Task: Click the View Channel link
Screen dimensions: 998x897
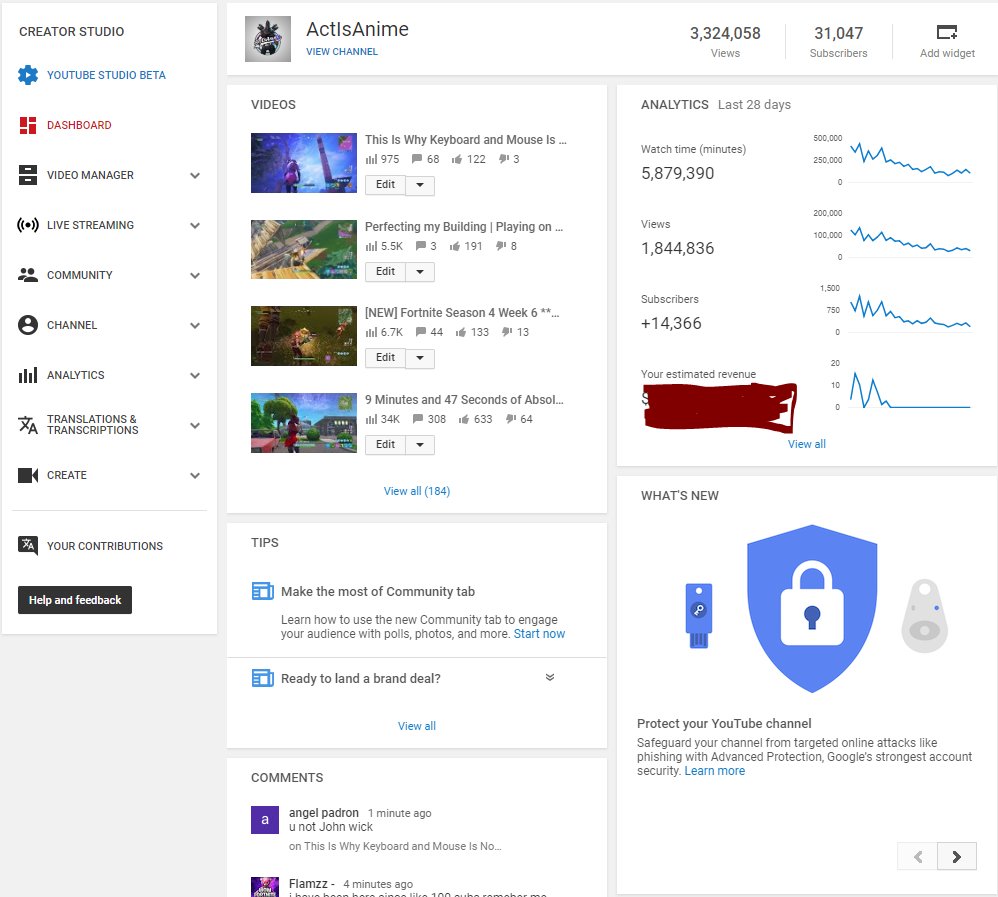Action: [x=342, y=52]
